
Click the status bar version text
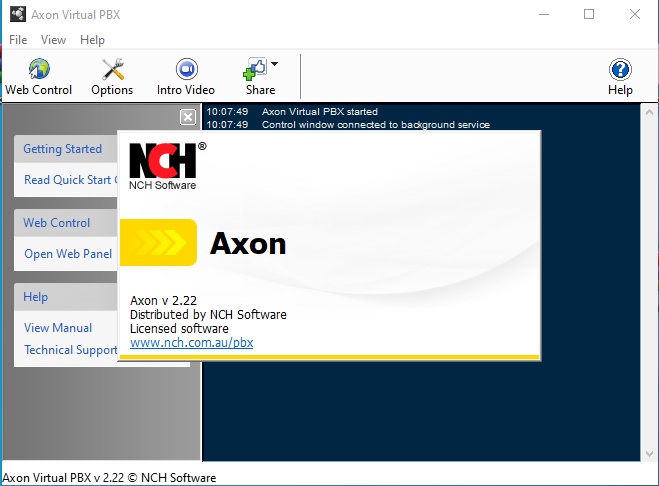coord(109,478)
